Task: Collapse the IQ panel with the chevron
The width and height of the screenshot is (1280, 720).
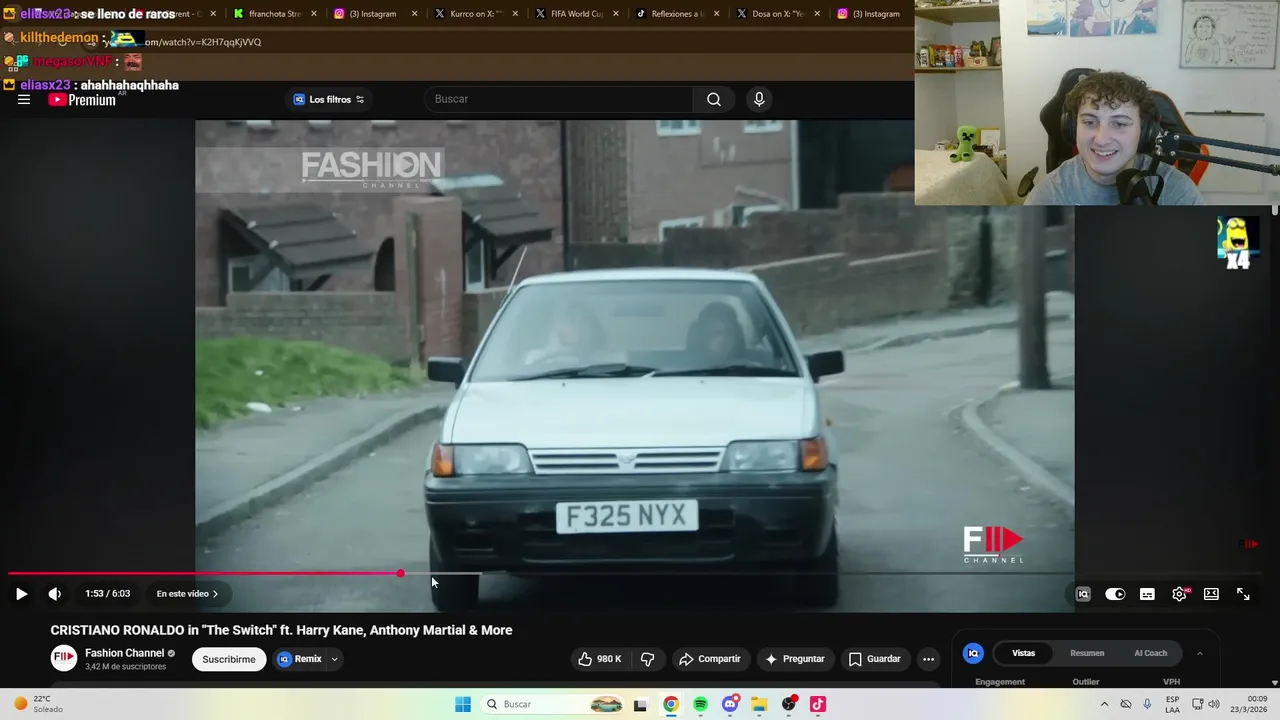Action: coord(1200,653)
